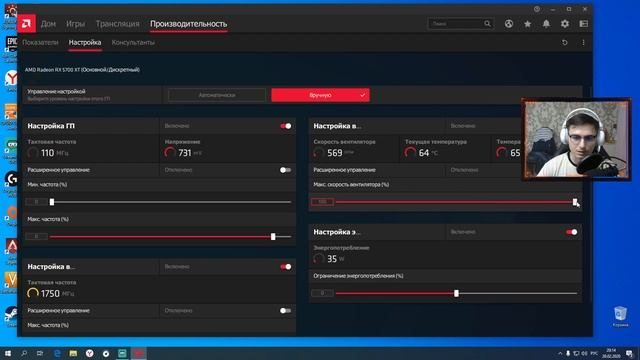Image resolution: width=640 pixels, height=360 pixels.
Task: Toggle Настройка ГП enabled switch
Action: (286, 126)
